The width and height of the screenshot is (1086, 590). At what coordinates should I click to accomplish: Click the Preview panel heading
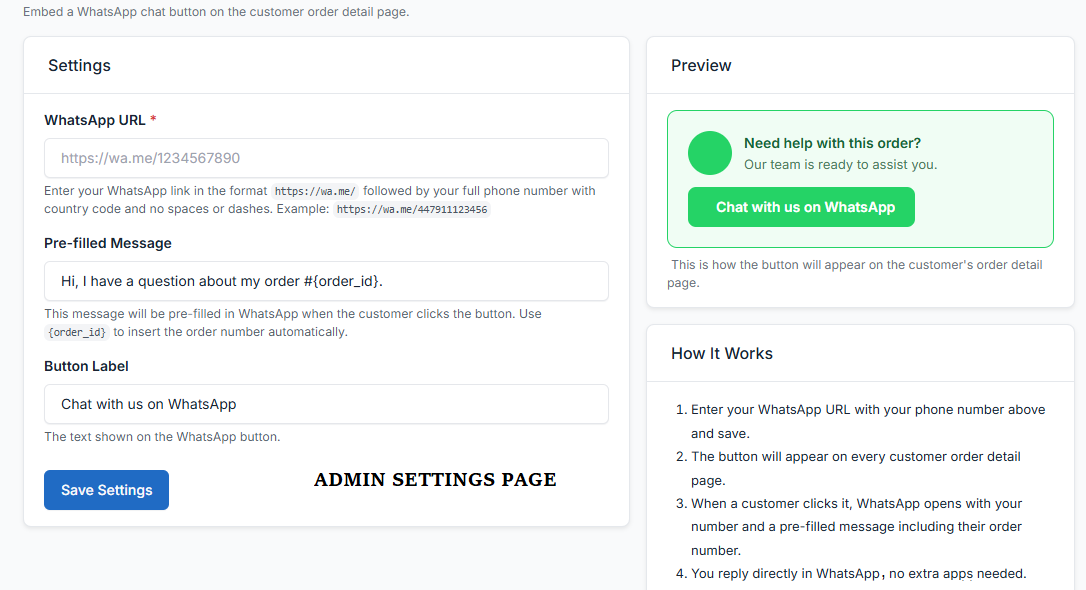click(701, 65)
